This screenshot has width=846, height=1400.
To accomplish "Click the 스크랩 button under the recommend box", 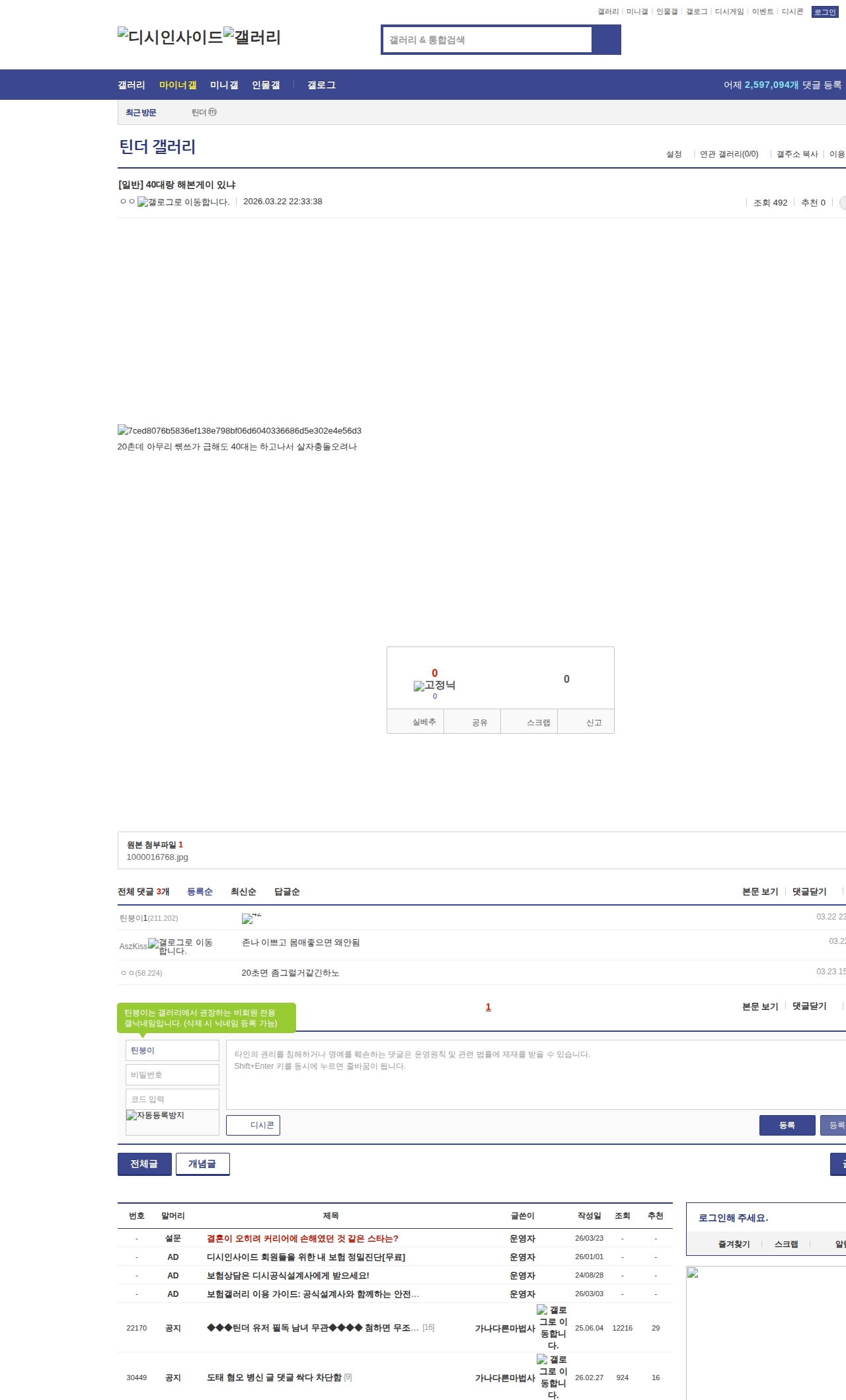I will (x=529, y=722).
